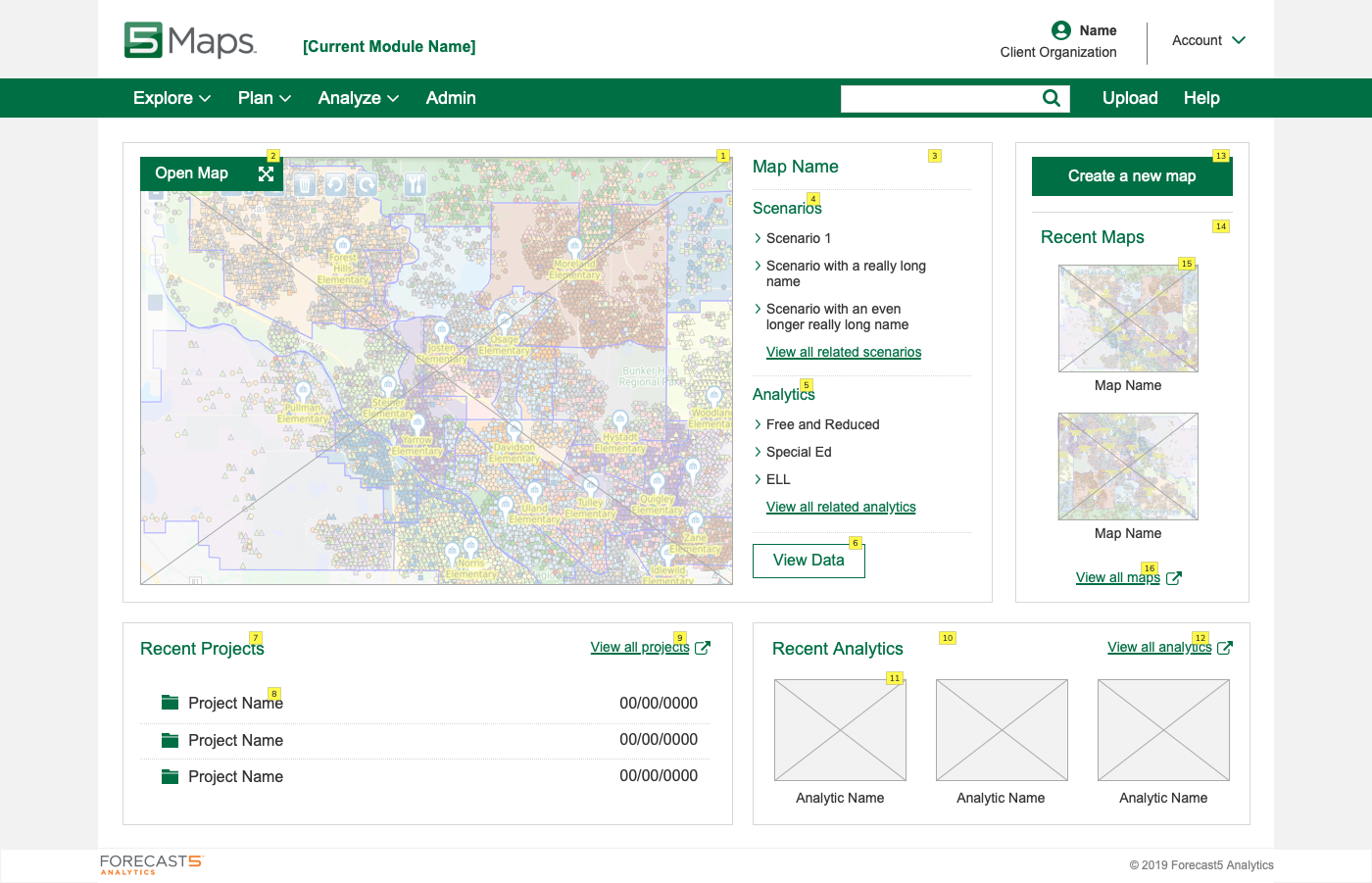Click the search magnifier icon

pos(1052,98)
